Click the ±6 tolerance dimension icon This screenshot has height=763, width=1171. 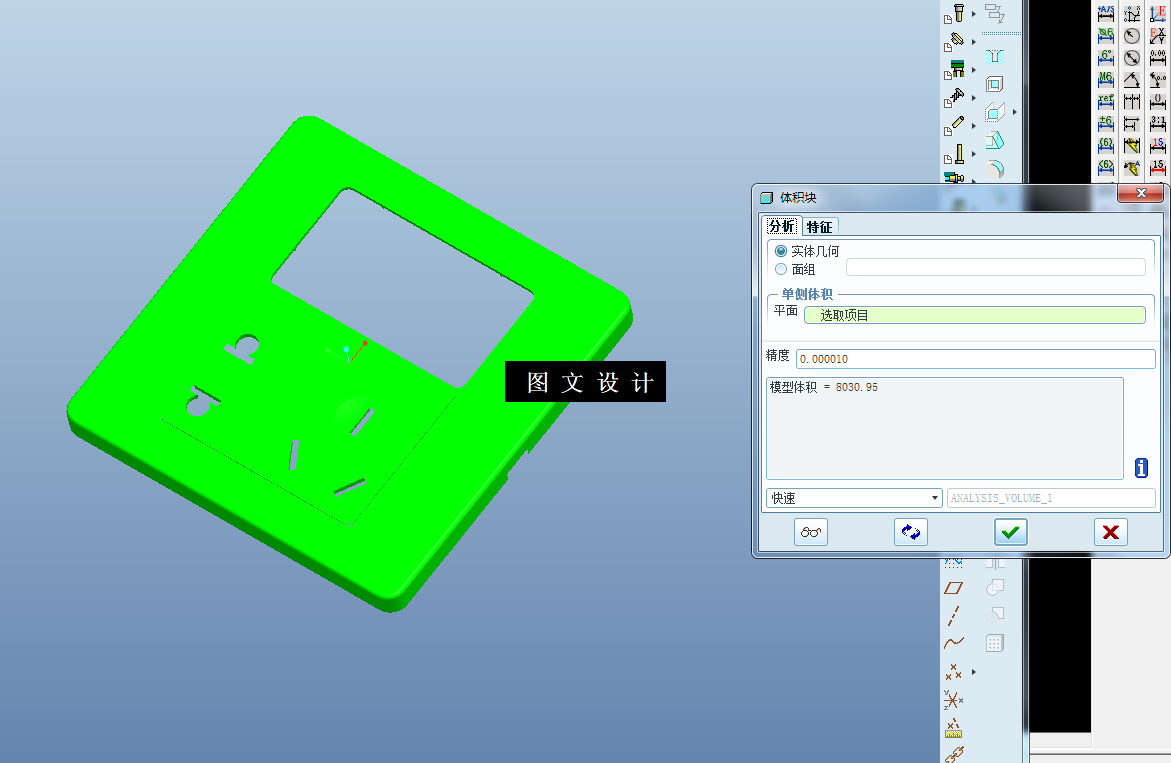[x=1106, y=123]
